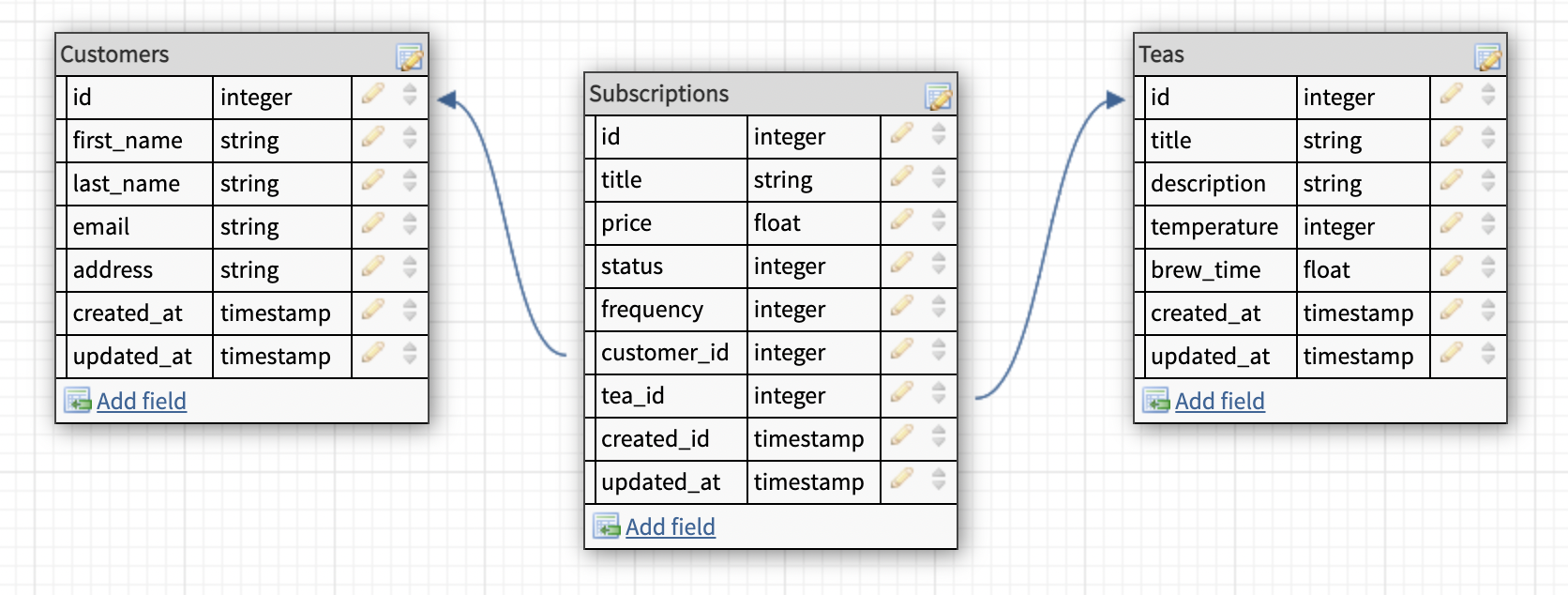Click Add field link in Subscriptions table
This screenshot has height=595, width=1568.
coord(671,526)
